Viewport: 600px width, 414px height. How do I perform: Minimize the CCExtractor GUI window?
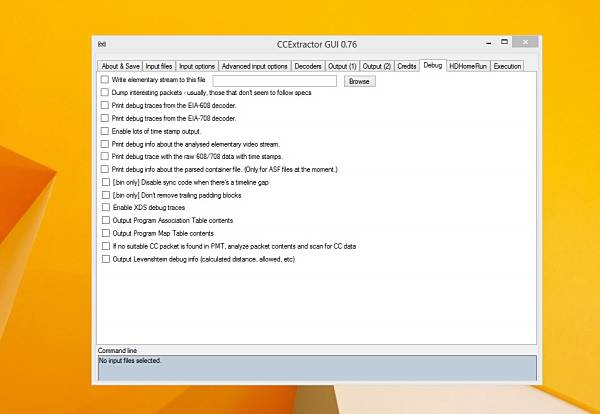tap(489, 43)
